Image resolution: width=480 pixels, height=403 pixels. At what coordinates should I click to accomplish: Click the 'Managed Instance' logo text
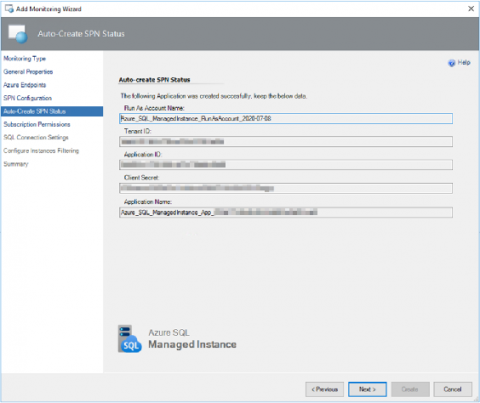click(192, 344)
